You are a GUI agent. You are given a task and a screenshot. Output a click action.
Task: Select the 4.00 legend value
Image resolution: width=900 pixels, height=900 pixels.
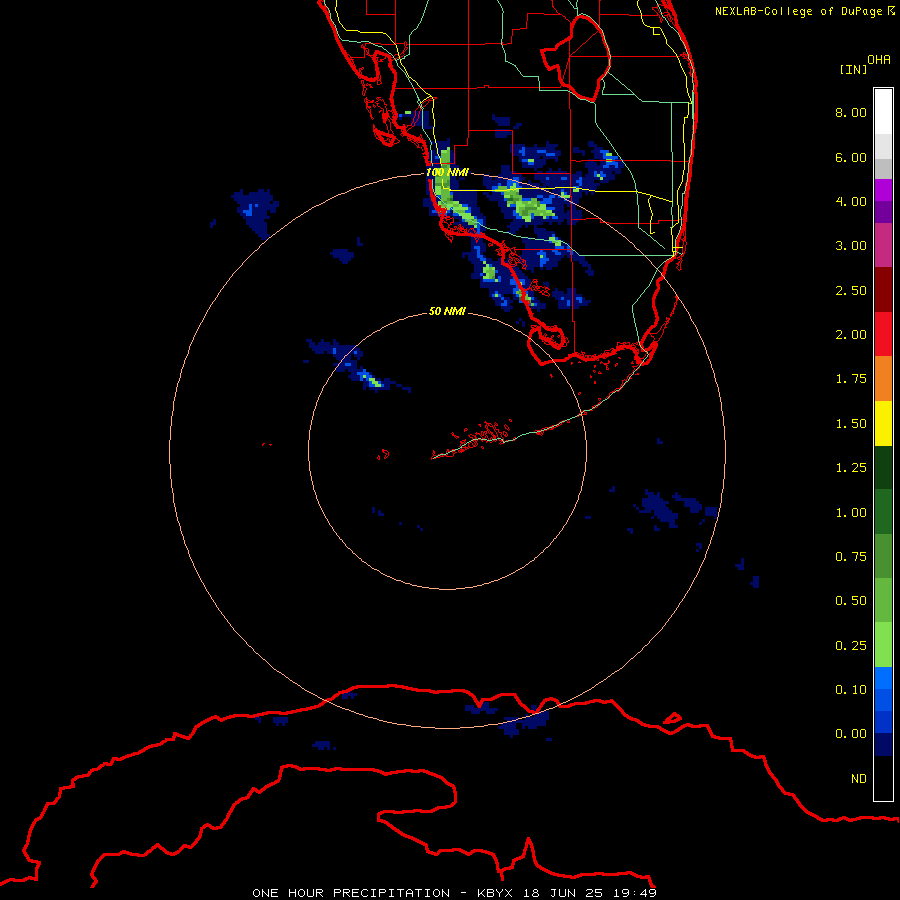(851, 201)
